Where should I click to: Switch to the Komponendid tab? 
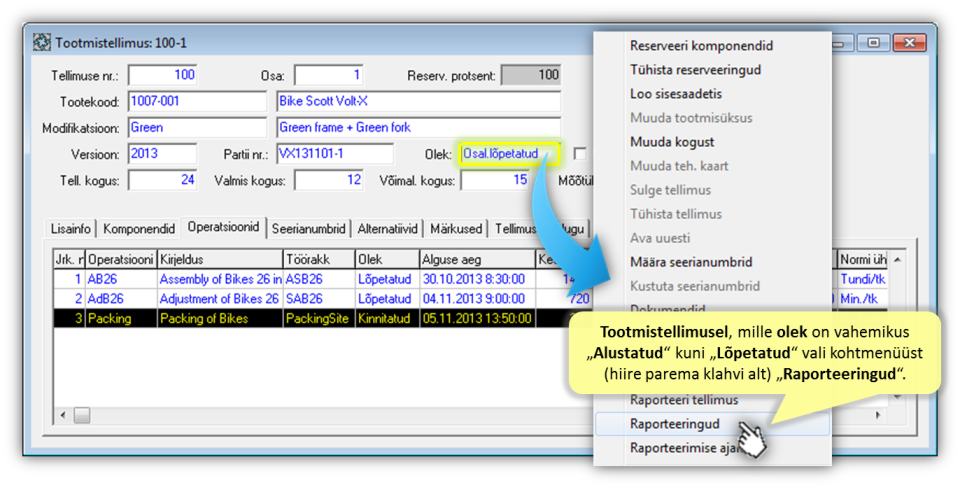click(x=139, y=229)
